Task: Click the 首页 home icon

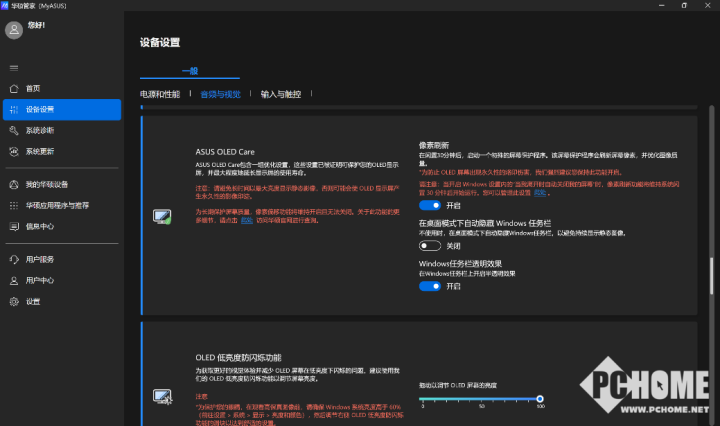Action: point(14,89)
